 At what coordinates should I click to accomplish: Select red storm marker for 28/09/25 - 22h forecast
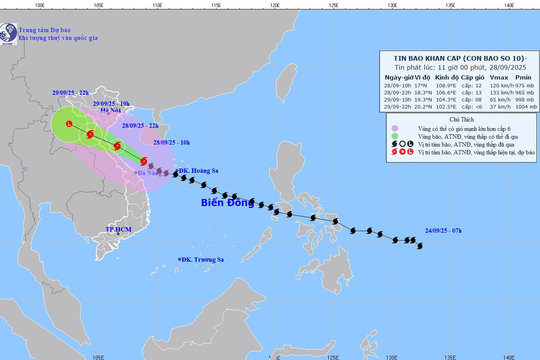click(x=117, y=146)
